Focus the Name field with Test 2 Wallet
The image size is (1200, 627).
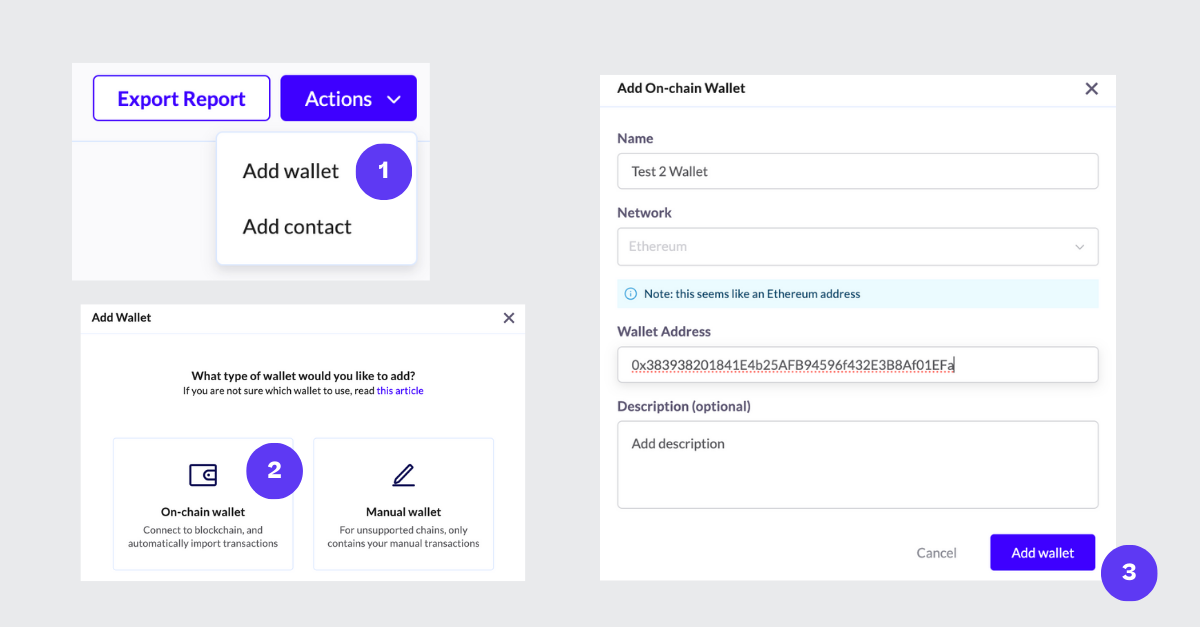coord(858,171)
